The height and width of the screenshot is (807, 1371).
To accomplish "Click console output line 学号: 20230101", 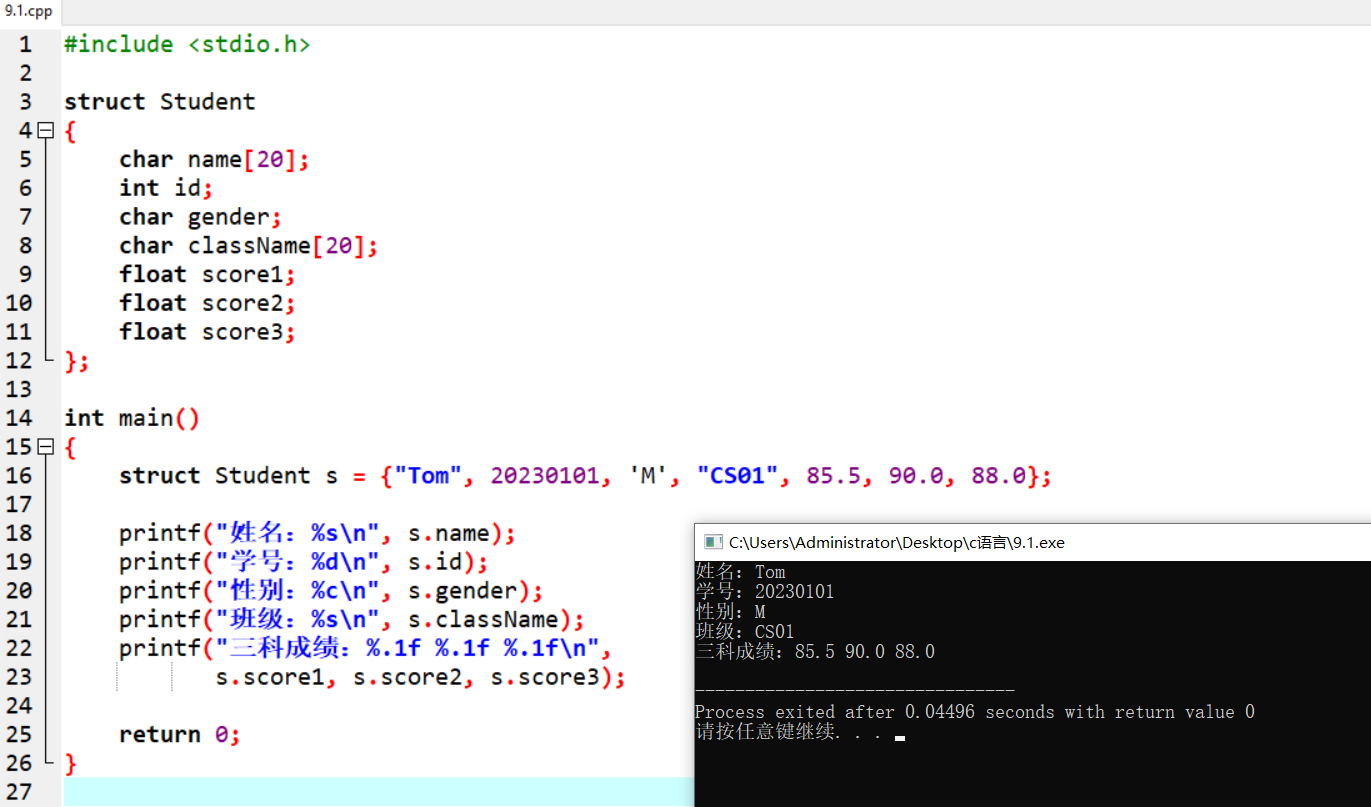I will pos(764,592).
